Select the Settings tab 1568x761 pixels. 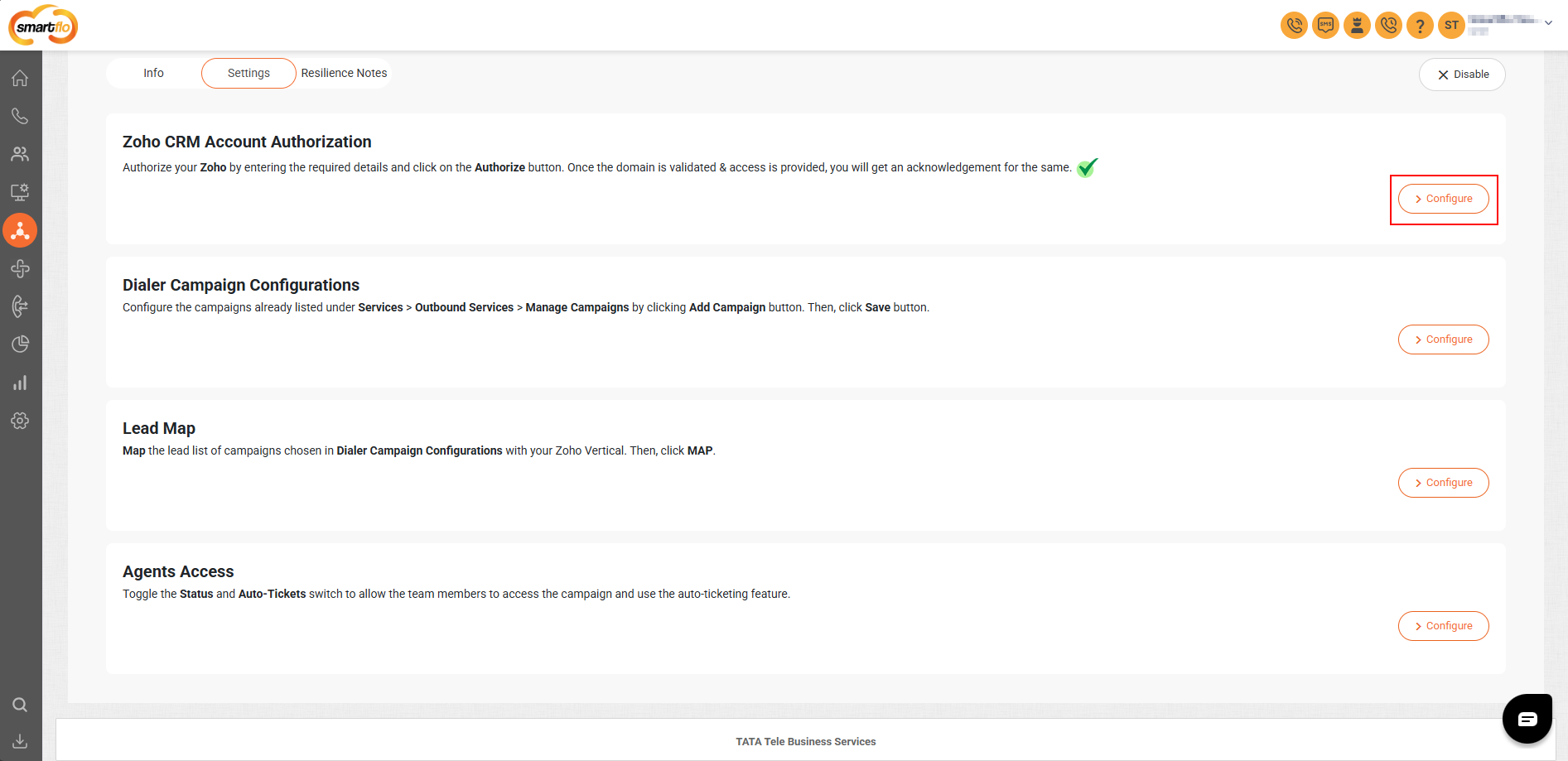[248, 73]
